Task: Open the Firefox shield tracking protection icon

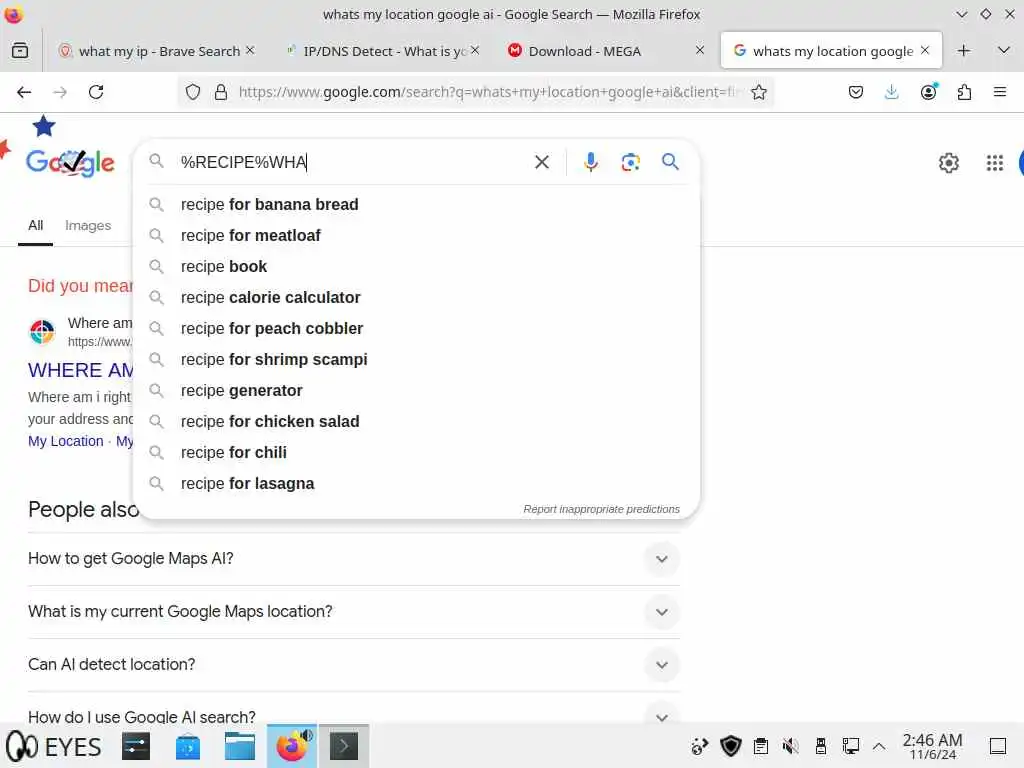Action: click(193, 92)
